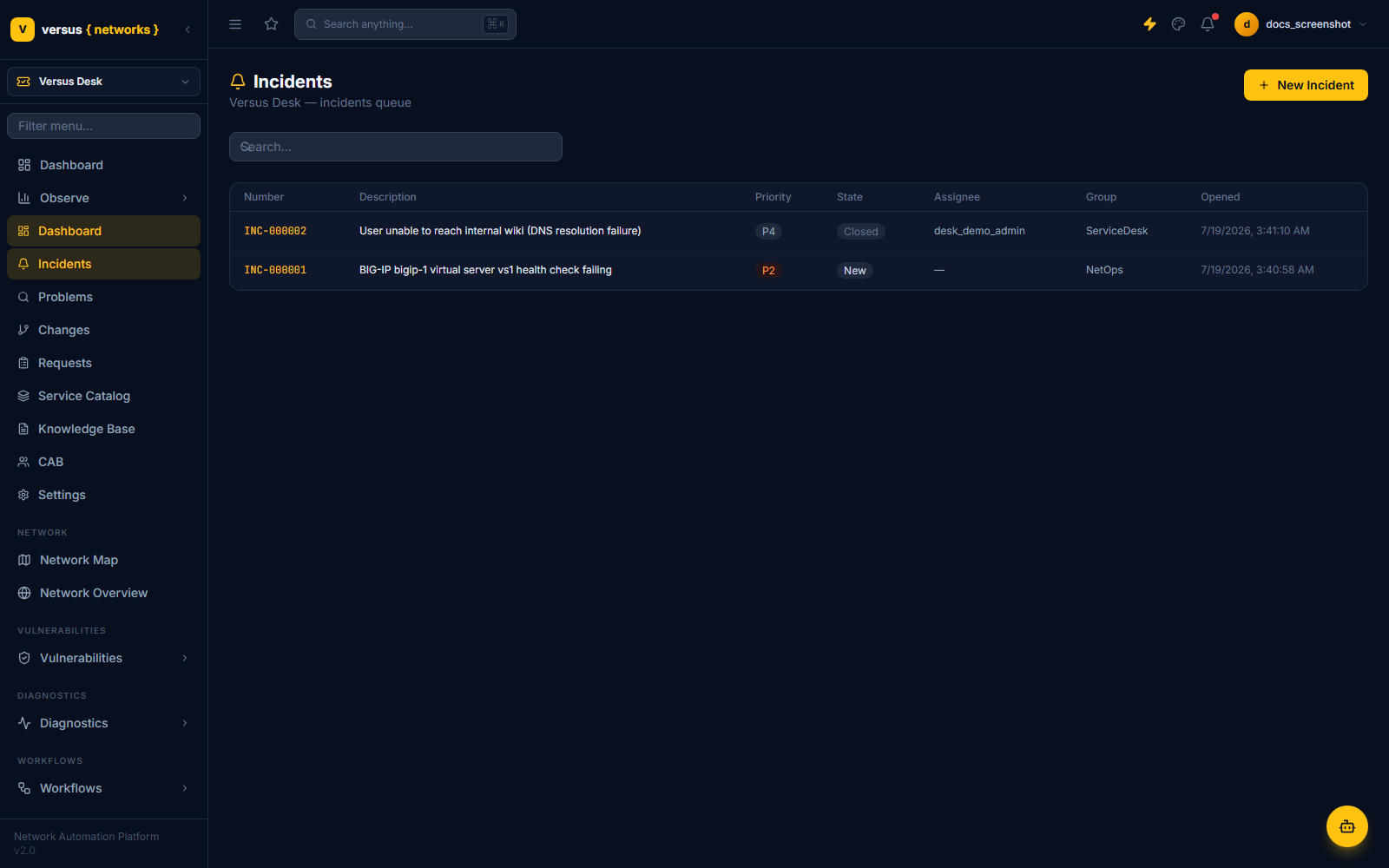The width and height of the screenshot is (1389, 868).
Task: Open the notifications bell in header
Action: click(x=1208, y=24)
